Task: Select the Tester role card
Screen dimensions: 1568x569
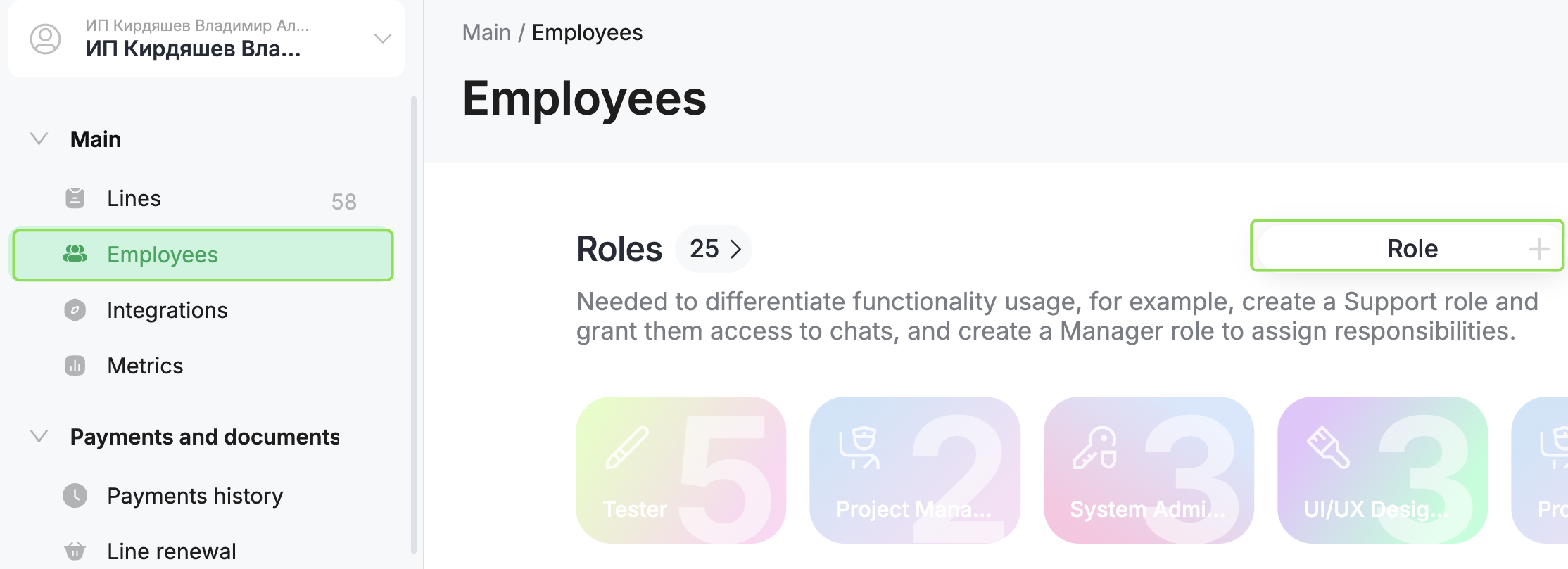Action: (681, 470)
